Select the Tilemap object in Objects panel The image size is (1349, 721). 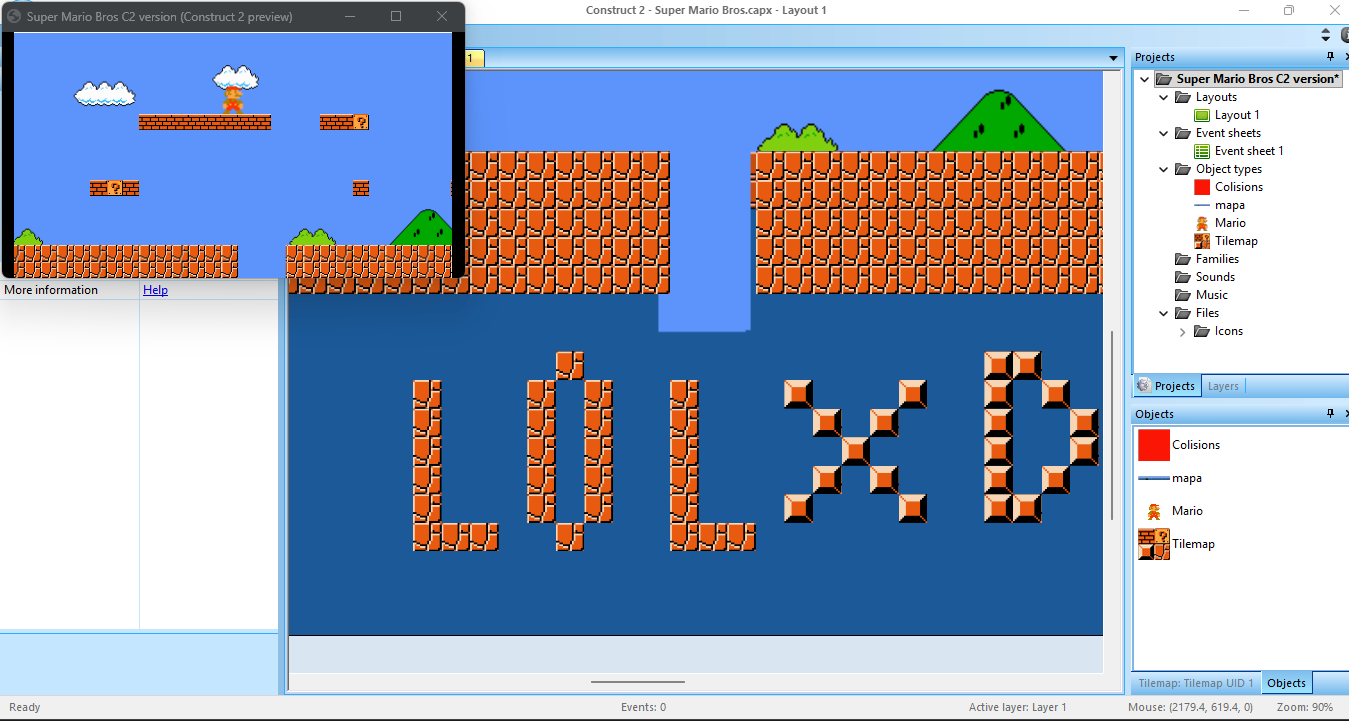tap(1177, 544)
